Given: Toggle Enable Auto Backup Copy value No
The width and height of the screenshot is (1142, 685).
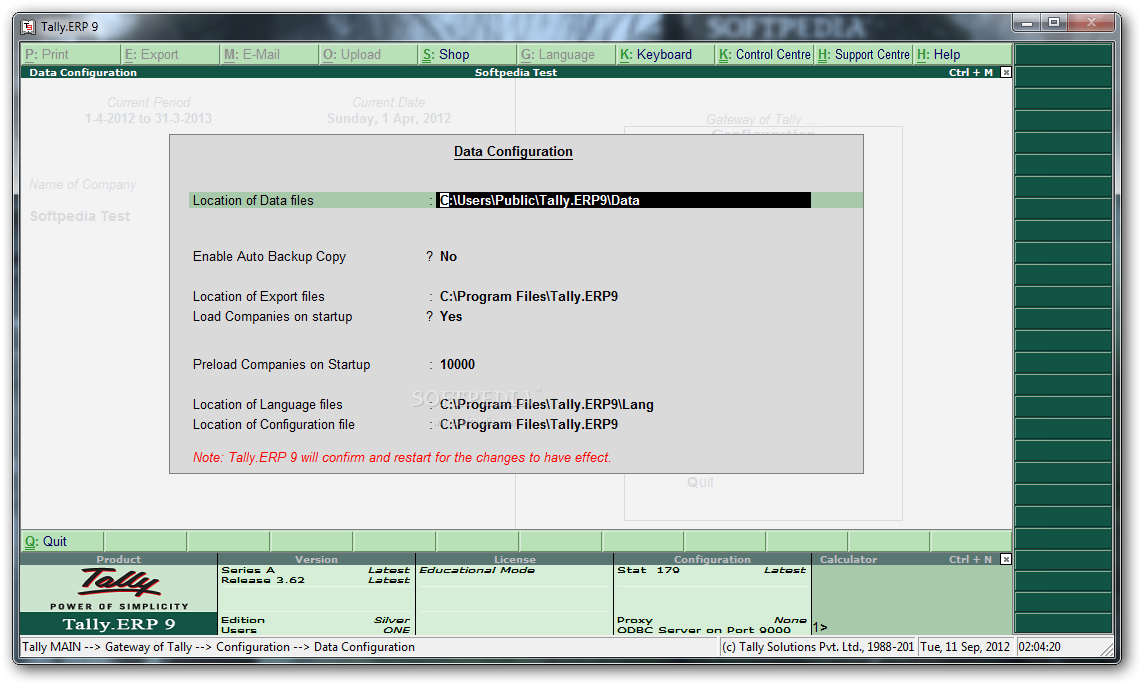Looking at the screenshot, I should coord(448,256).
